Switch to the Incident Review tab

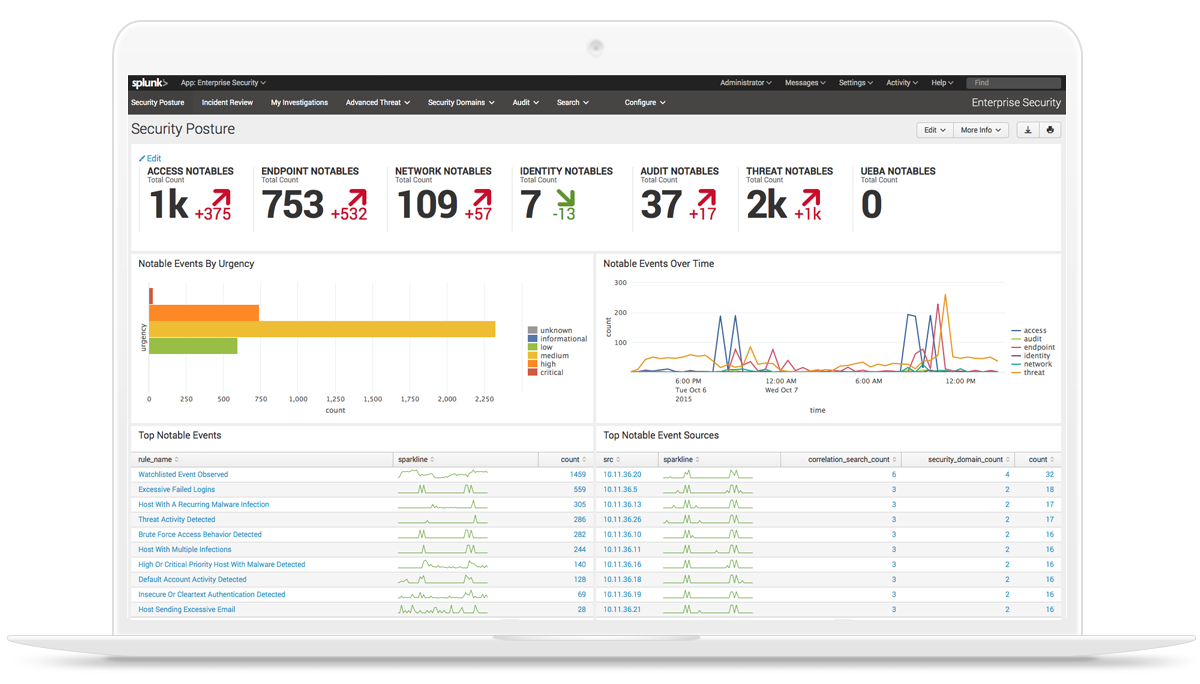(228, 102)
